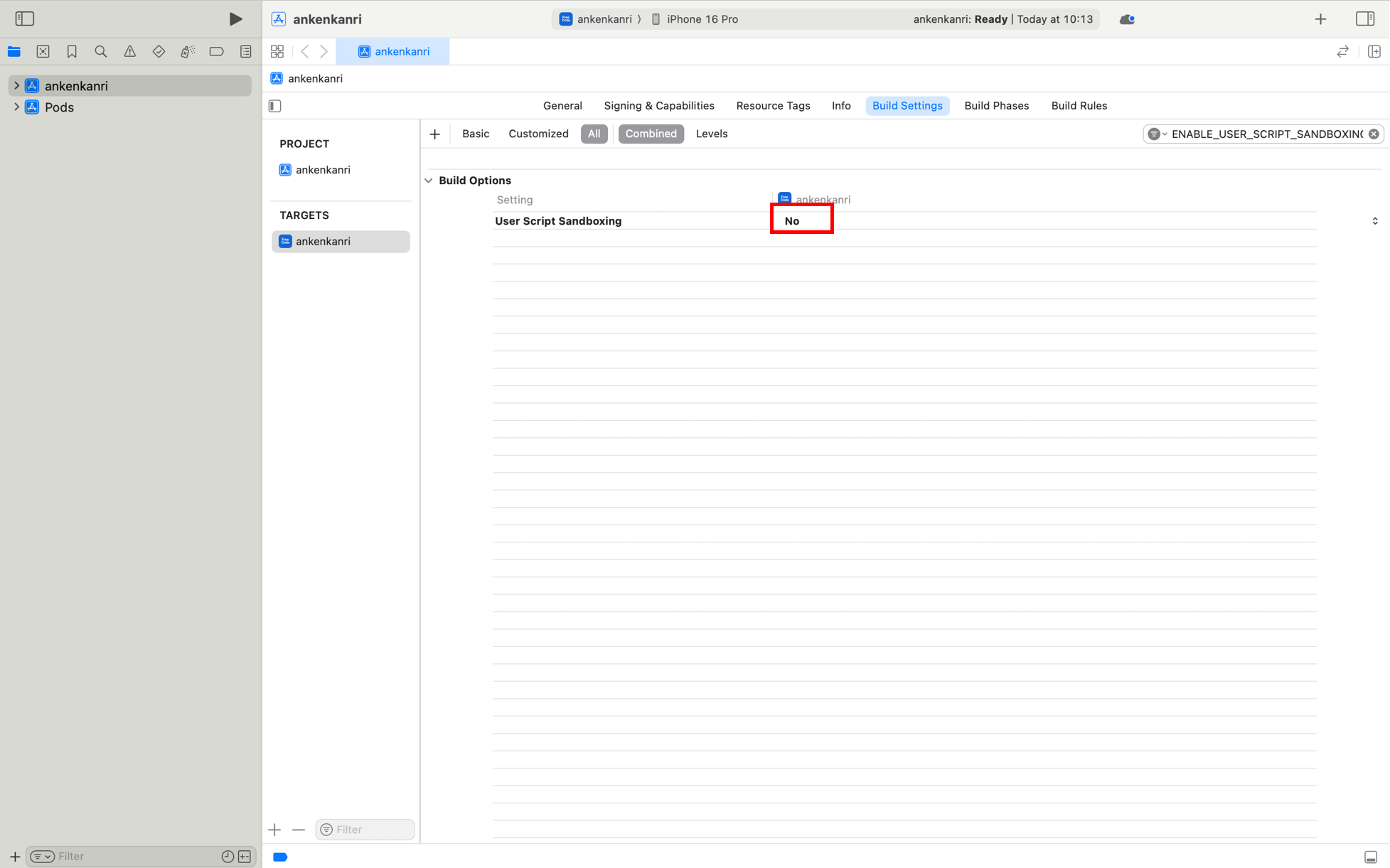Hide the navigator sidebar
The image size is (1390, 868).
(25, 18)
